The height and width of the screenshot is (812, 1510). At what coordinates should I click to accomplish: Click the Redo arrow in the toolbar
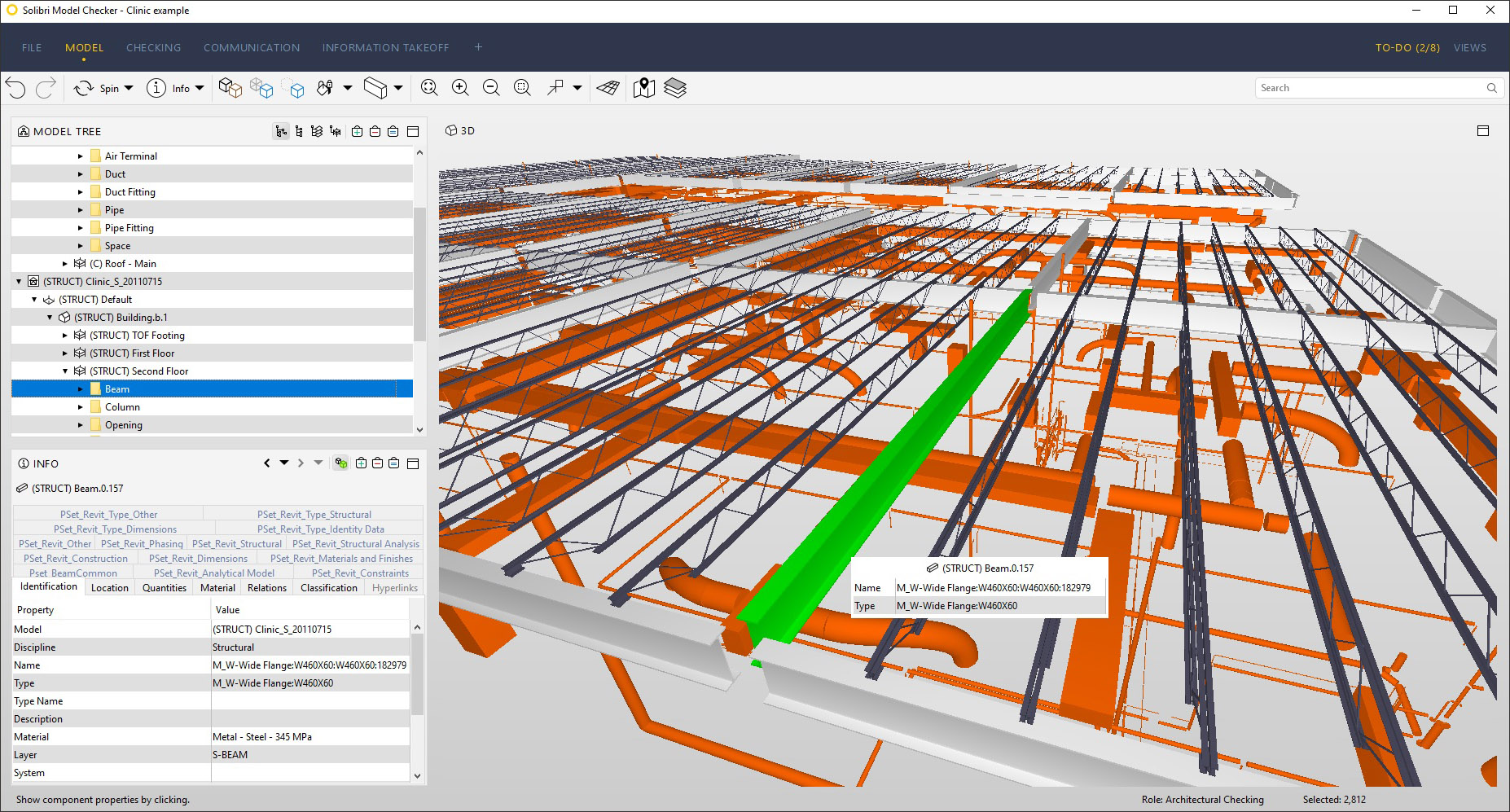46,88
